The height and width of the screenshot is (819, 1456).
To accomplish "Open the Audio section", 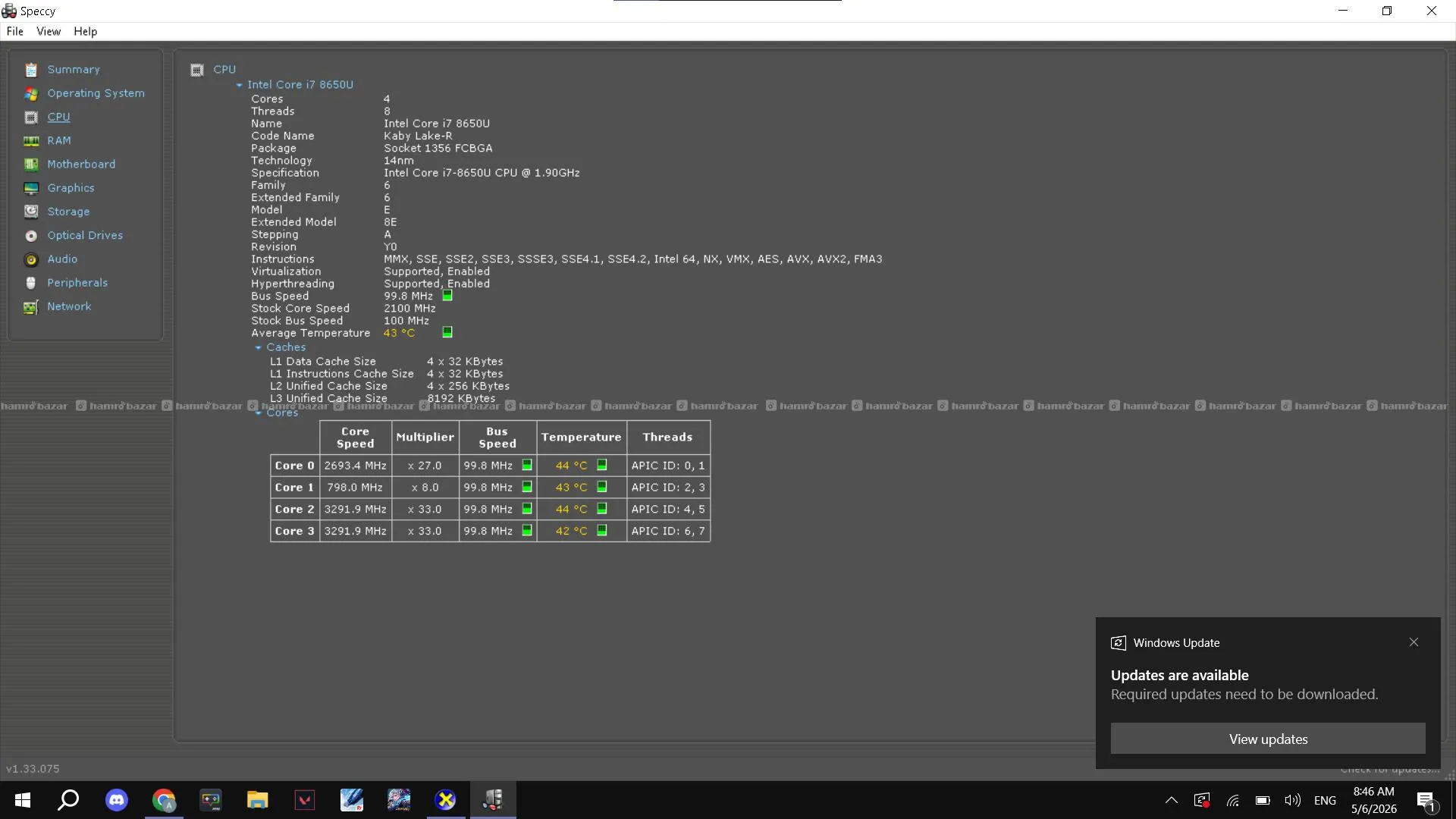I will pos(62,259).
